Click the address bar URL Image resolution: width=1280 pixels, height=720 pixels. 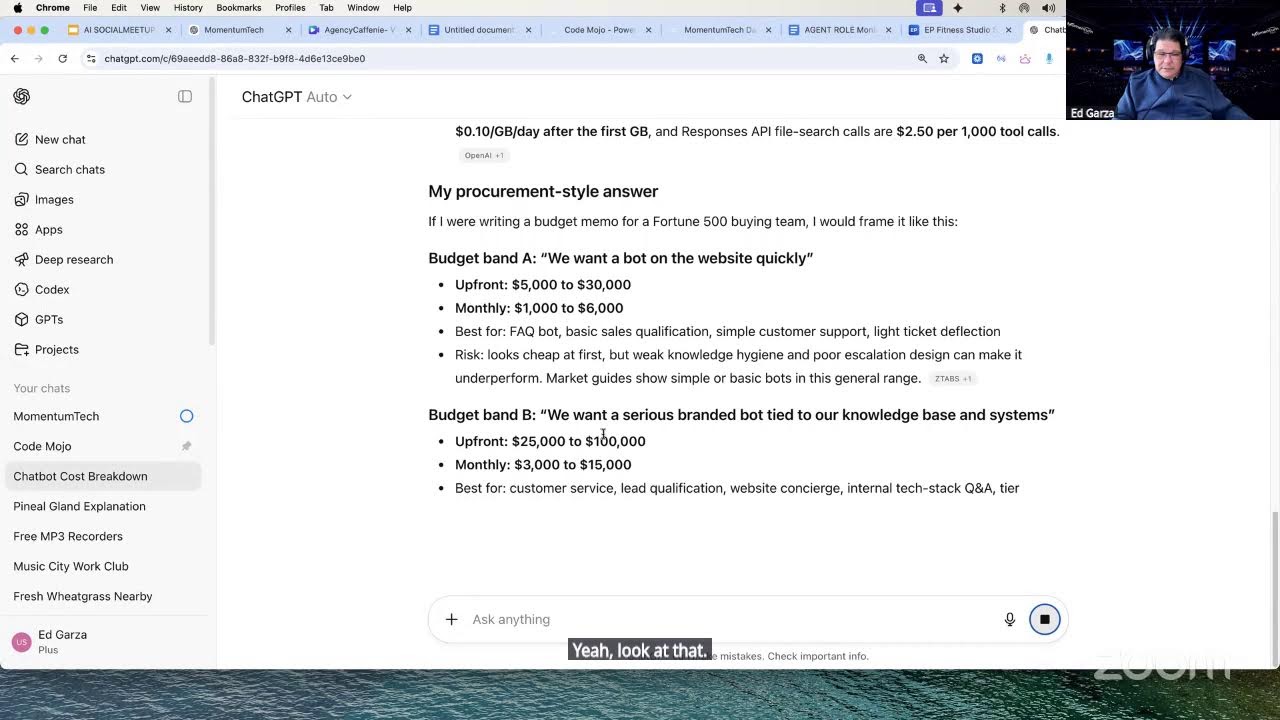click(234, 58)
